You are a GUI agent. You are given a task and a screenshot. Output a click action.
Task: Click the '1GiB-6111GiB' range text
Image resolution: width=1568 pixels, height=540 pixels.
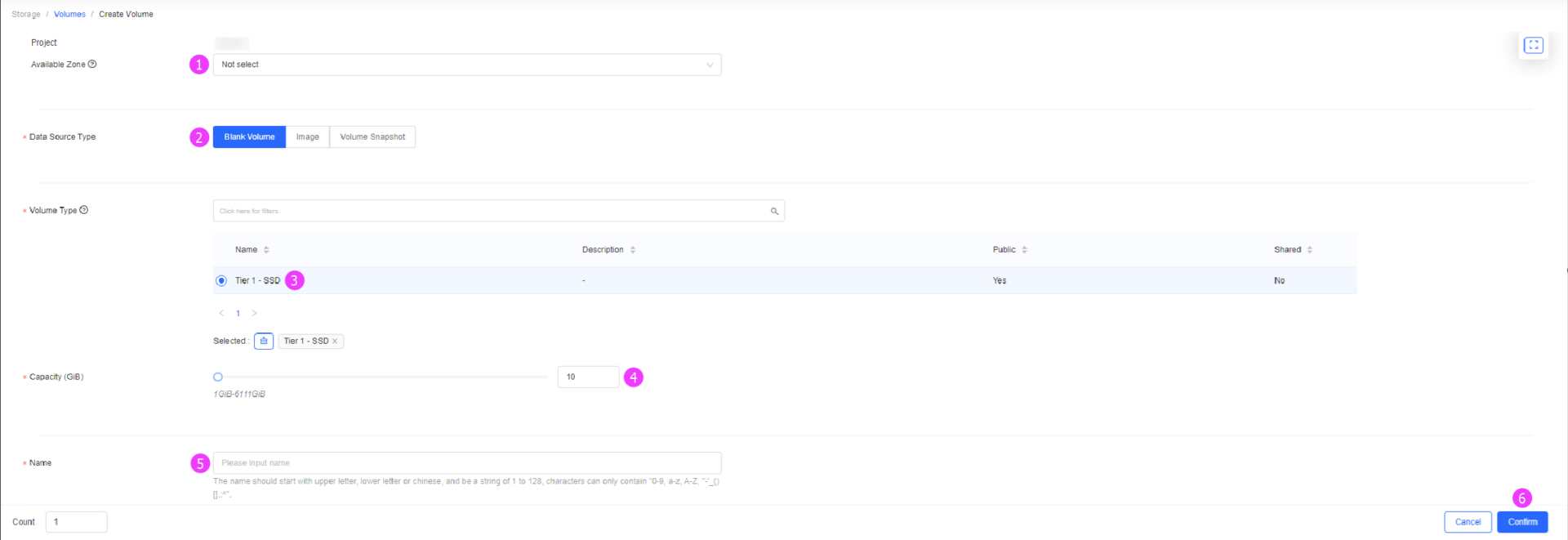tap(239, 394)
